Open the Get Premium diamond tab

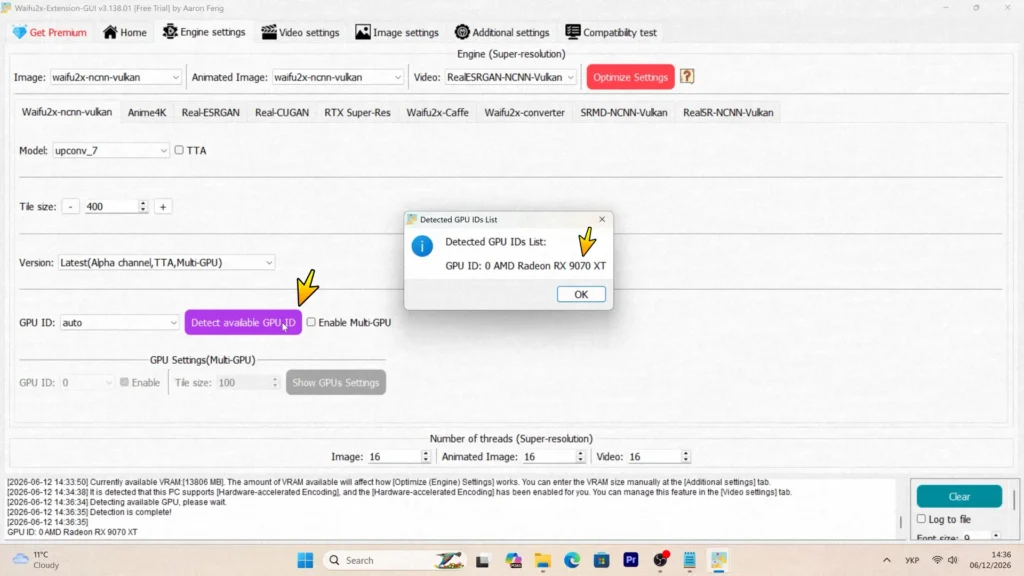click(50, 32)
